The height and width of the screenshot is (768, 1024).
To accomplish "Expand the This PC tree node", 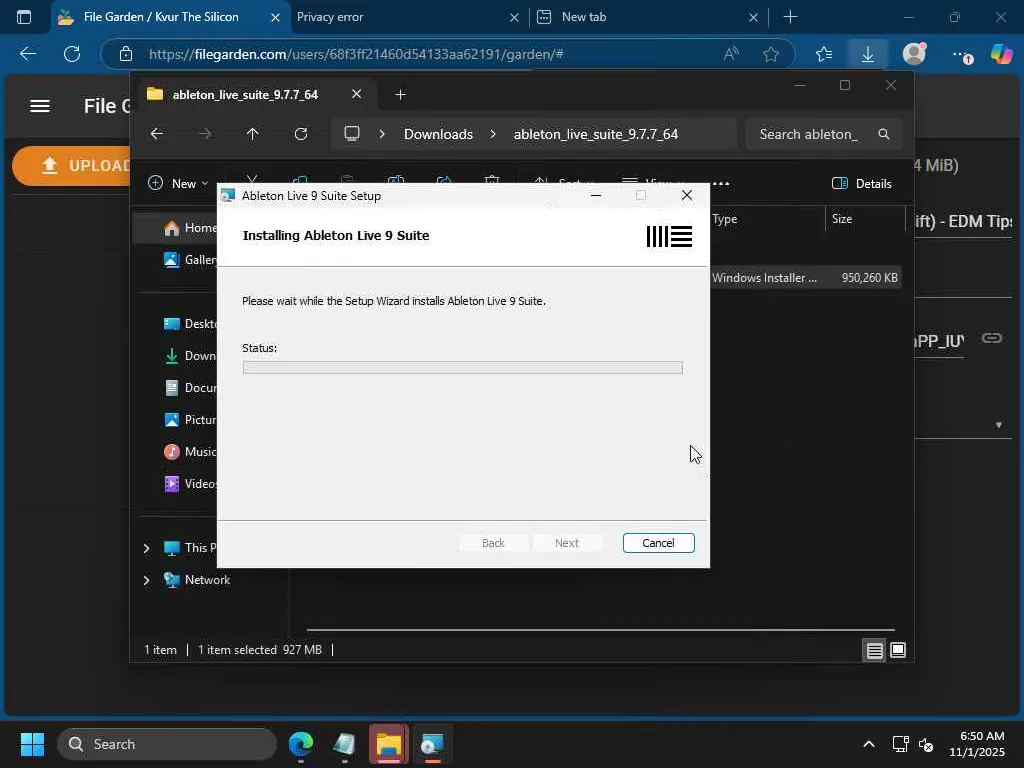I will tap(146, 548).
